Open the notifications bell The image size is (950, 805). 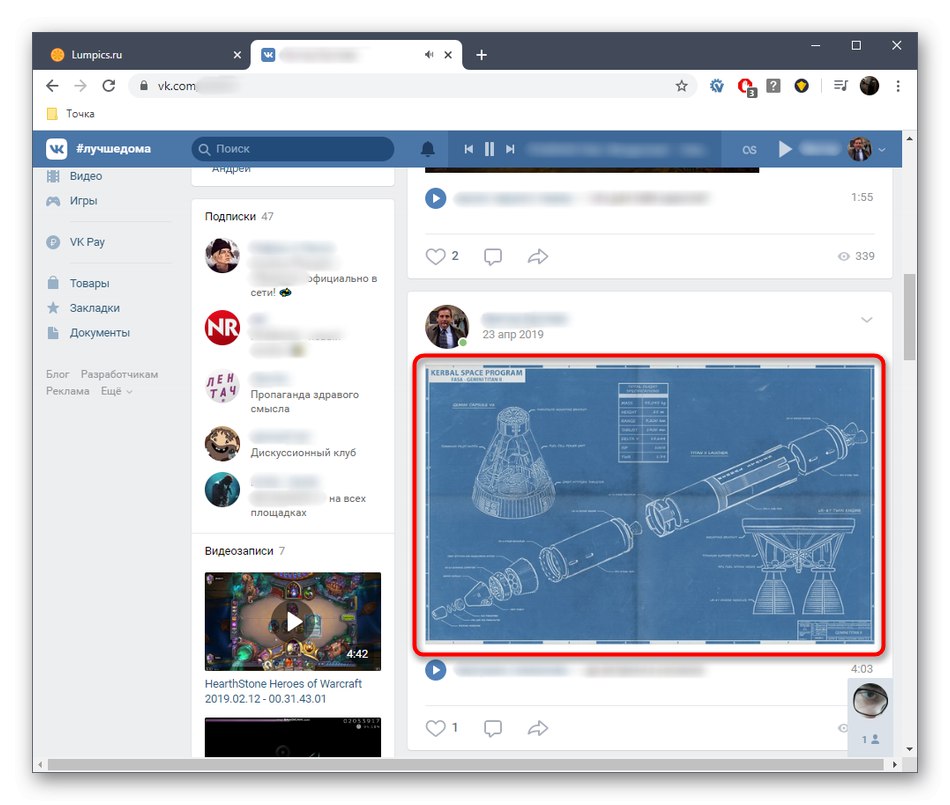click(x=427, y=148)
